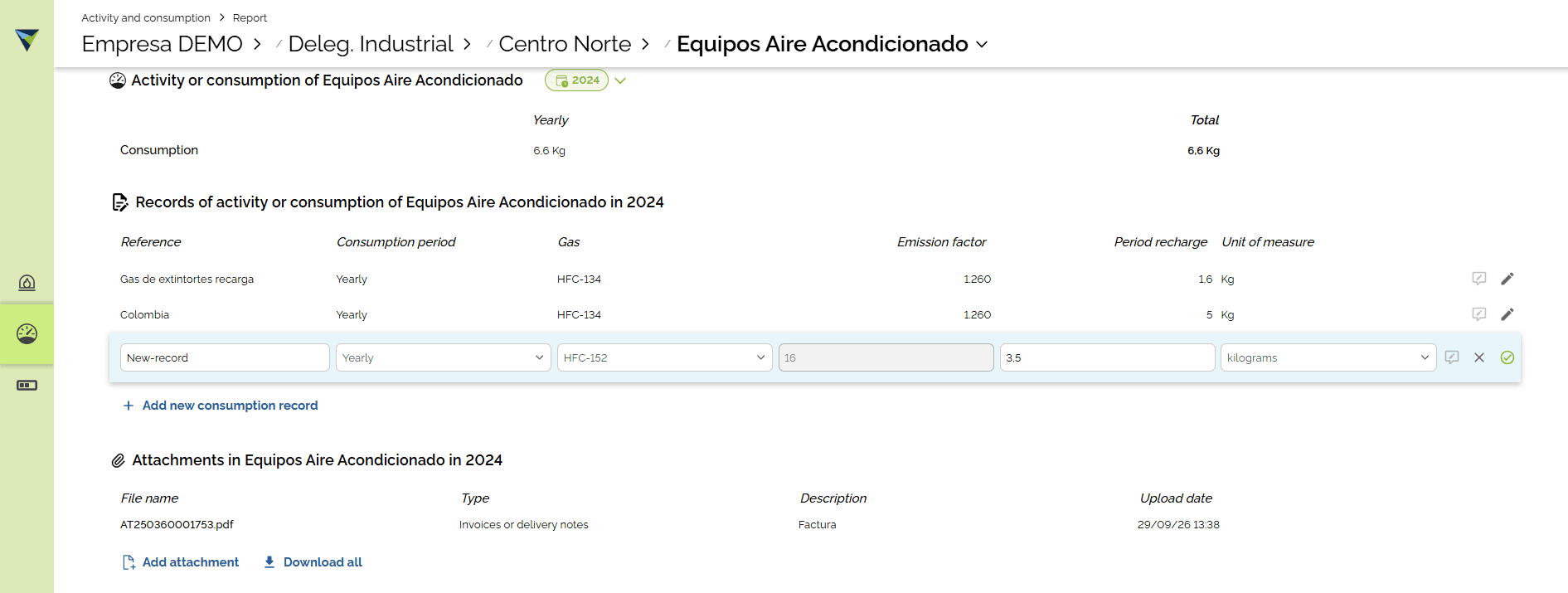Open the kilograms unit dropdown
The height and width of the screenshot is (593, 1568).
(1328, 357)
